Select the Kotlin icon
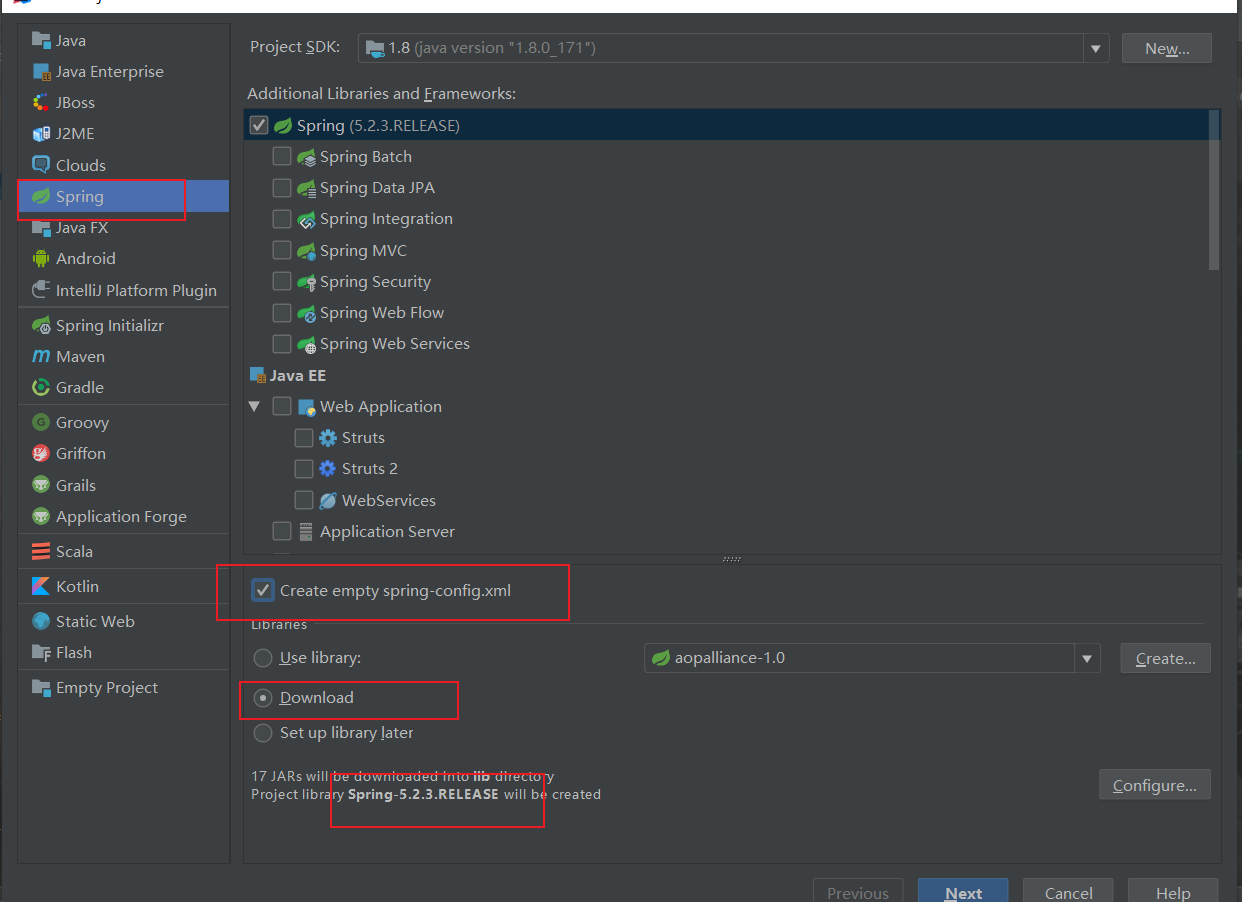This screenshot has width=1242, height=902. point(41,586)
